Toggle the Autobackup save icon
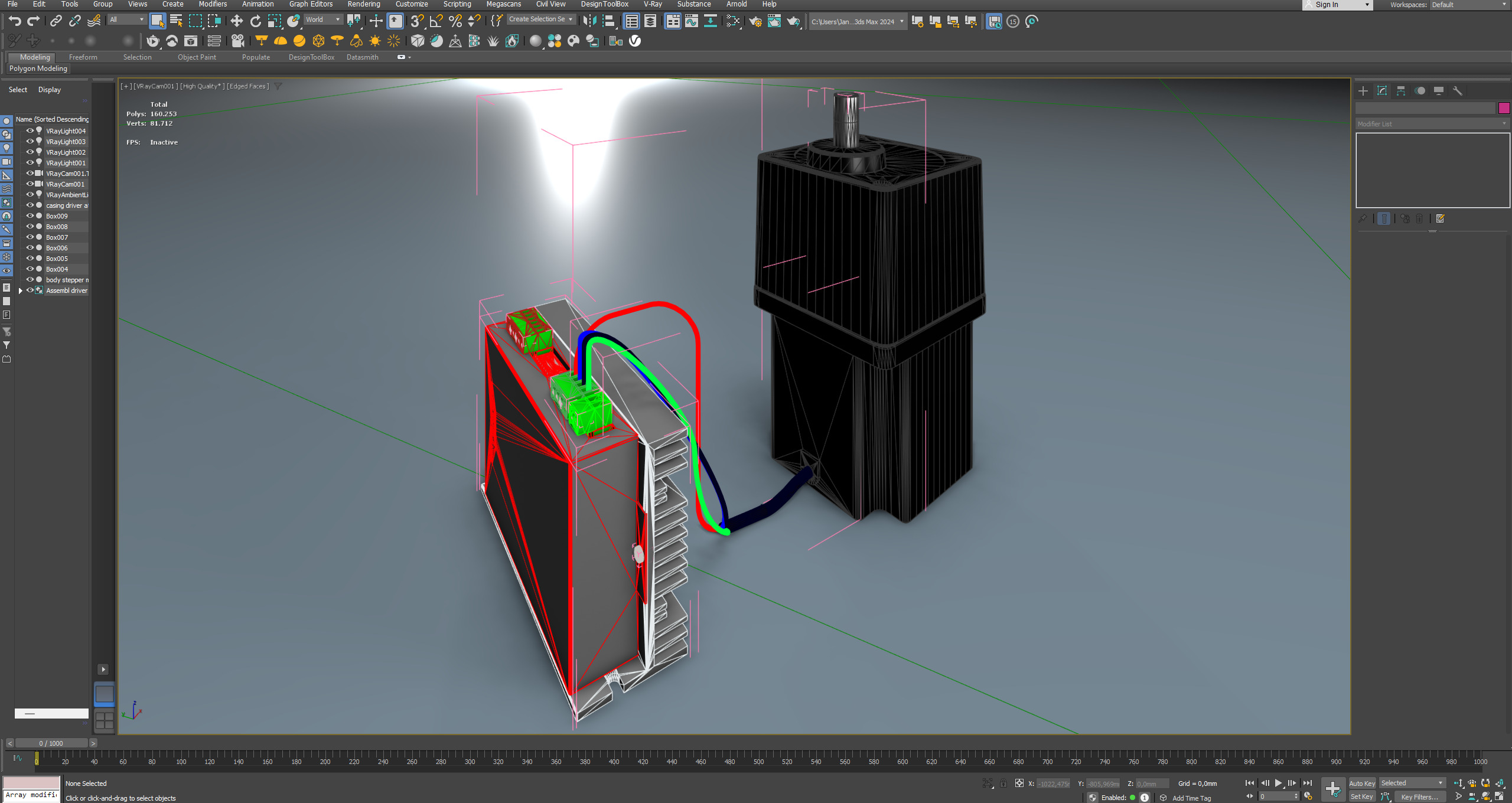The width and height of the screenshot is (1512, 803). (x=995, y=22)
